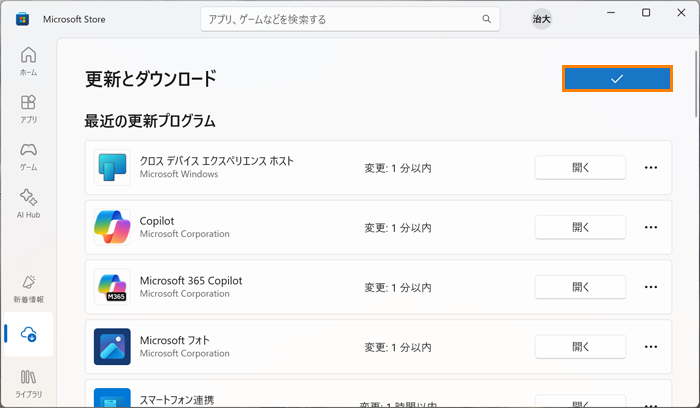Show more options for クロス デバイス エクスペリエンス ホスト
The image size is (700, 408).
point(650,167)
